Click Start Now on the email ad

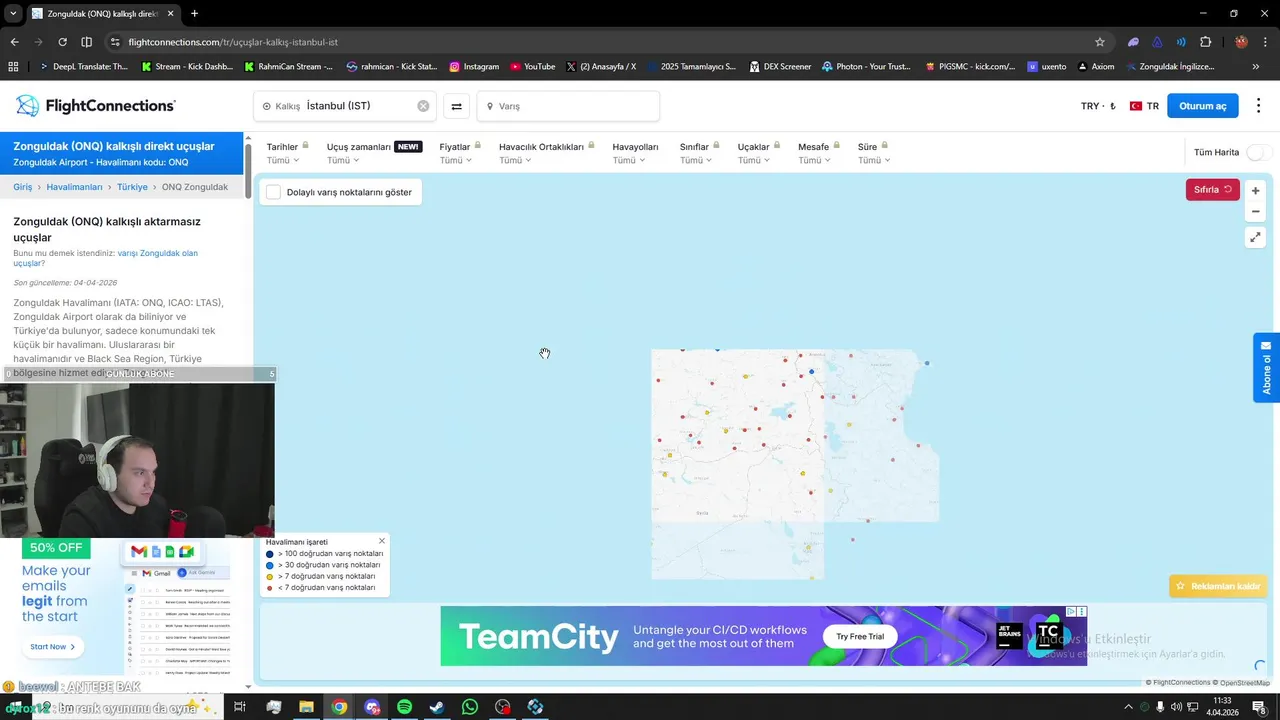click(52, 647)
